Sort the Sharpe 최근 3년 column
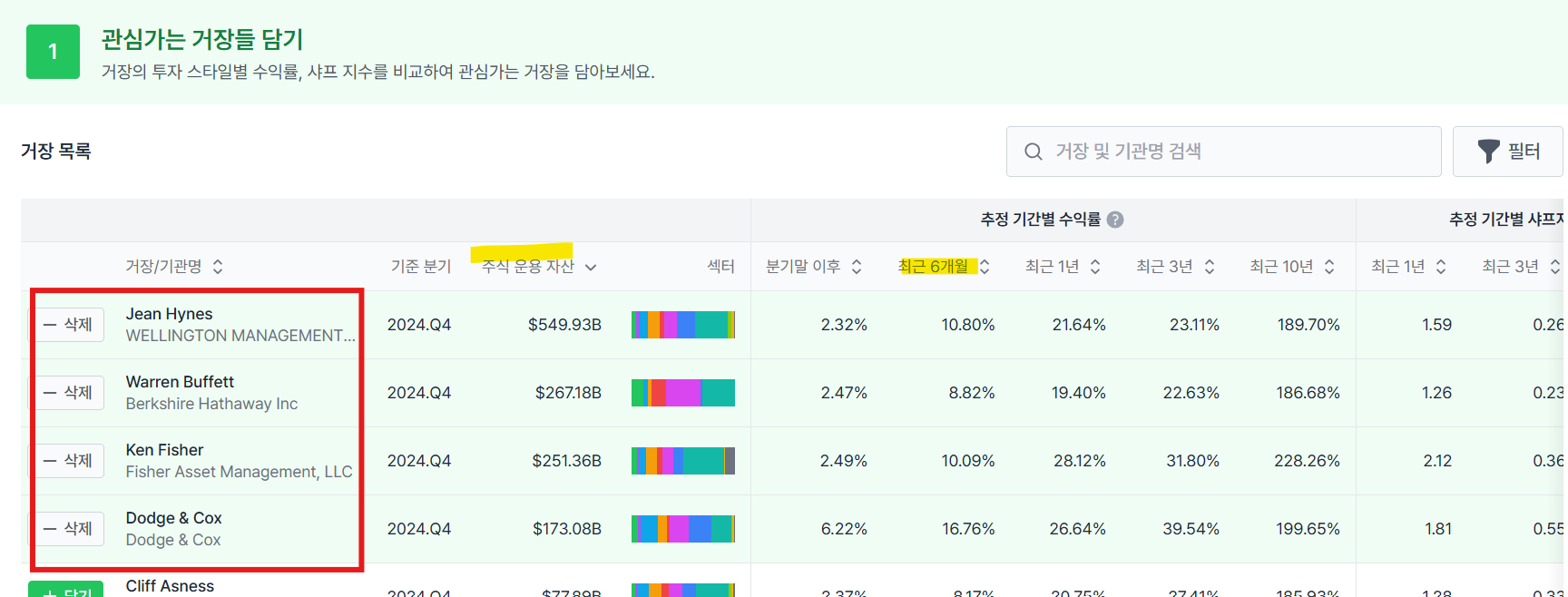This screenshot has height=597, width=1568. [x=1555, y=267]
